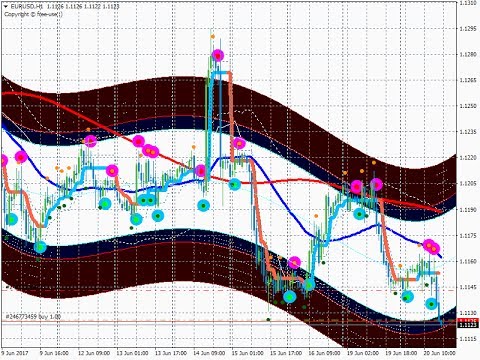Click the 1.1160 price axis label
This screenshot has height=360, width=480.
468,261
